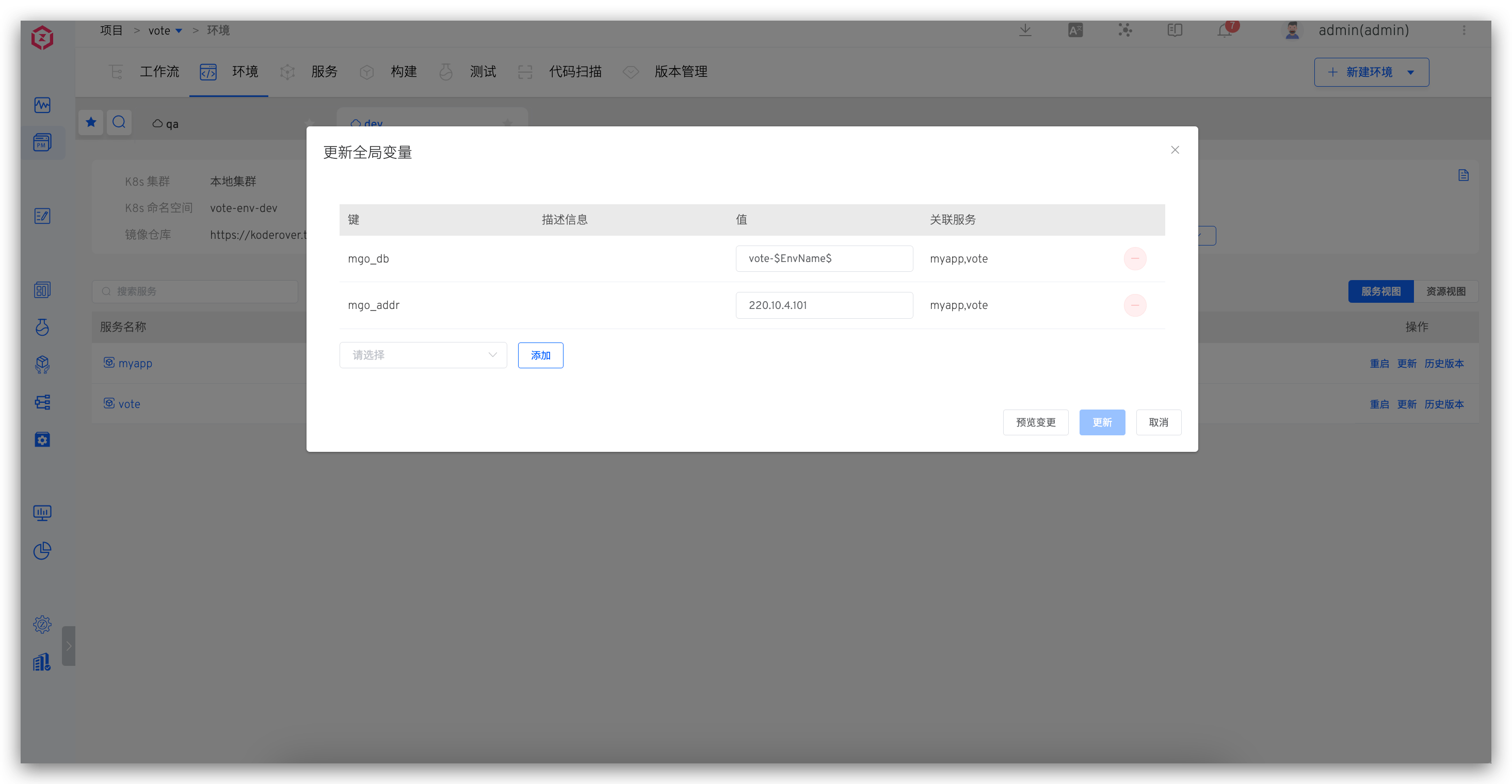Click 历史版本 for the vote row

pyautogui.click(x=1444, y=404)
